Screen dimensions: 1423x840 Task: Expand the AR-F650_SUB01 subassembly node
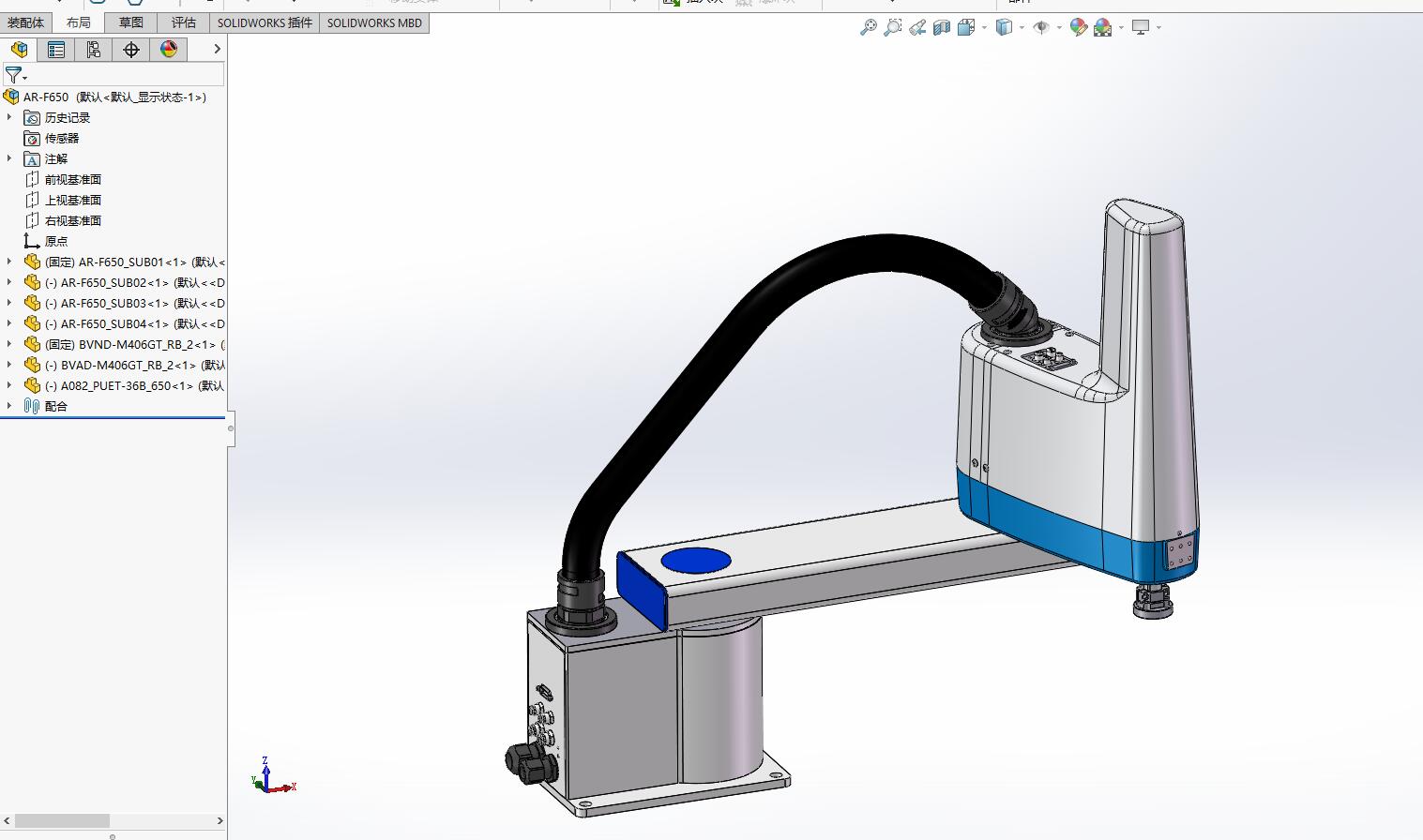pyautogui.click(x=9, y=262)
